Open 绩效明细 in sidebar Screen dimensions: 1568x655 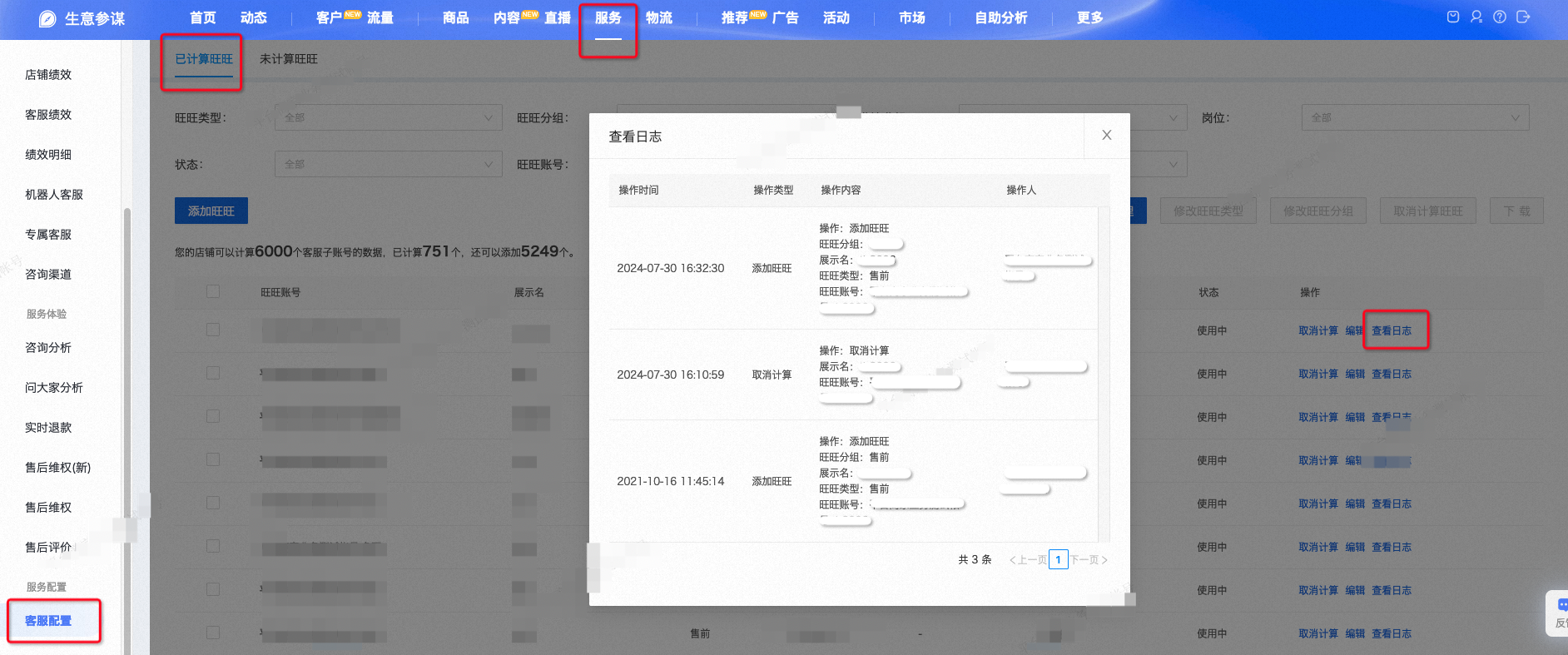click(48, 154)
